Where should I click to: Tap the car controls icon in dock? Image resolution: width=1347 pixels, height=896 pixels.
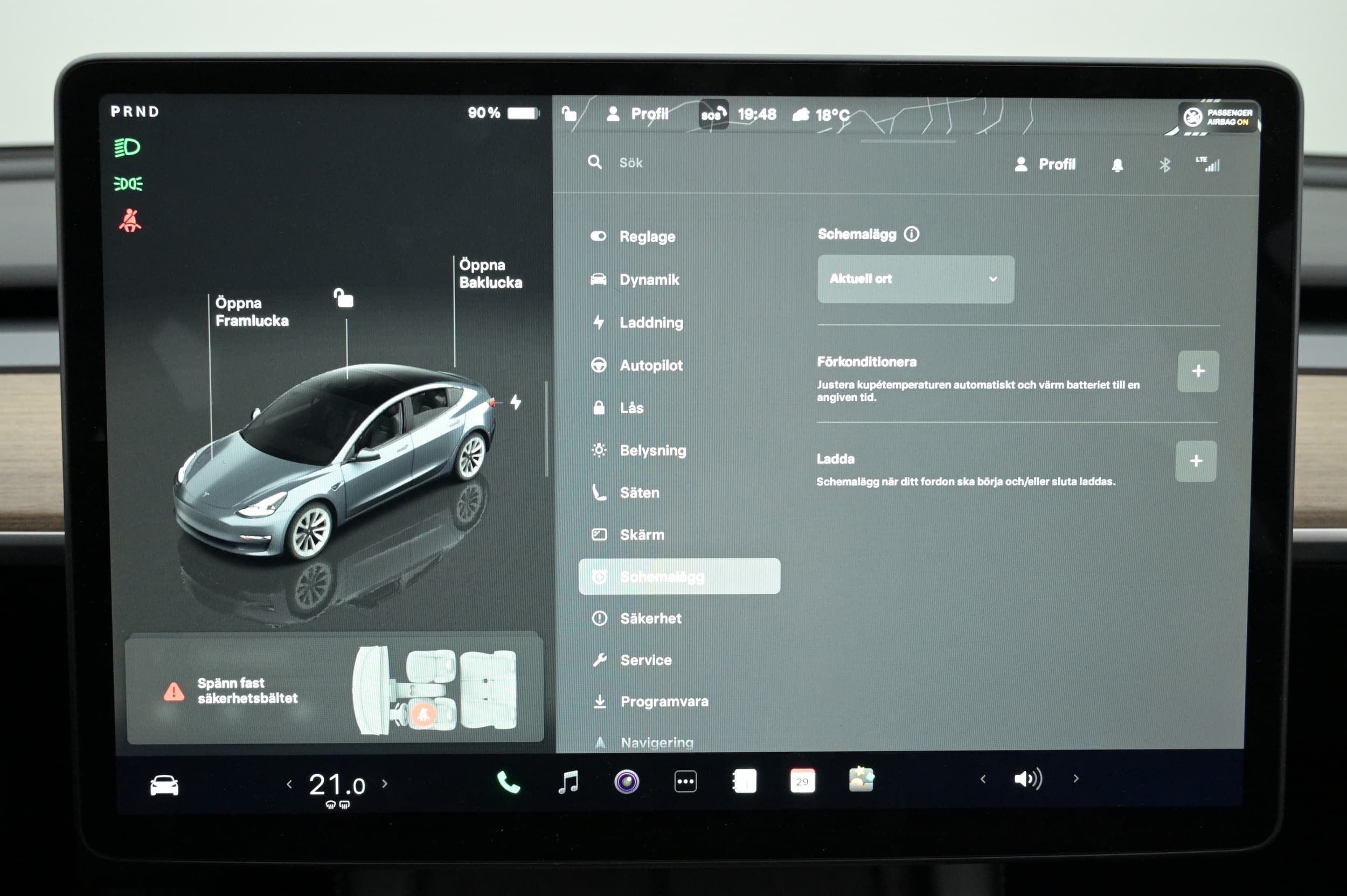(x=164, y=785)
